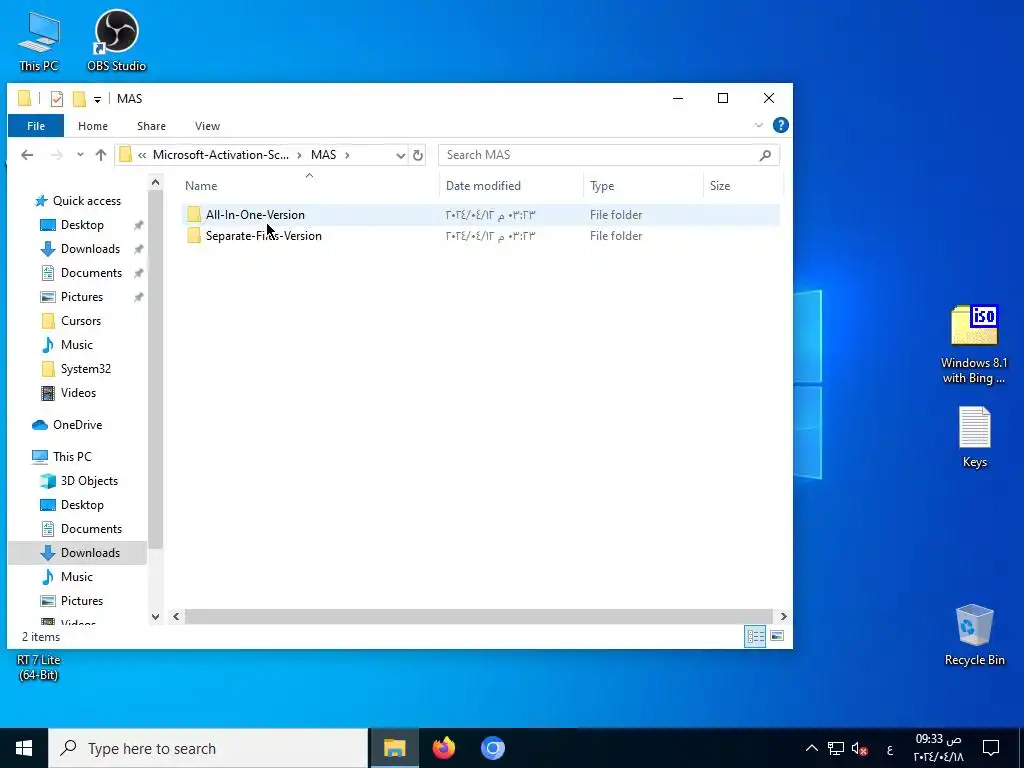Open the Recycle Bin icon
Screen dimensions: 1024x768
(974, 635)
